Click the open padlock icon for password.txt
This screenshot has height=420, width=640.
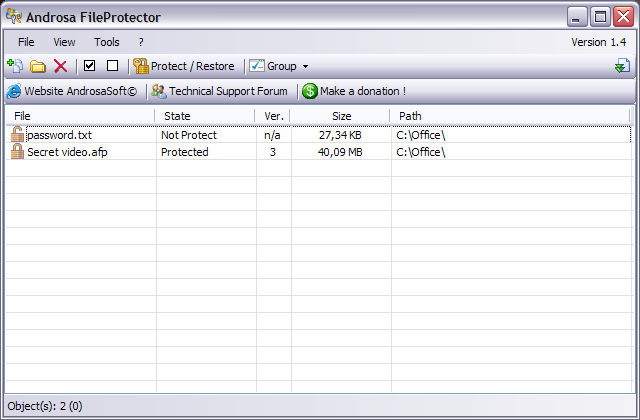17,134
